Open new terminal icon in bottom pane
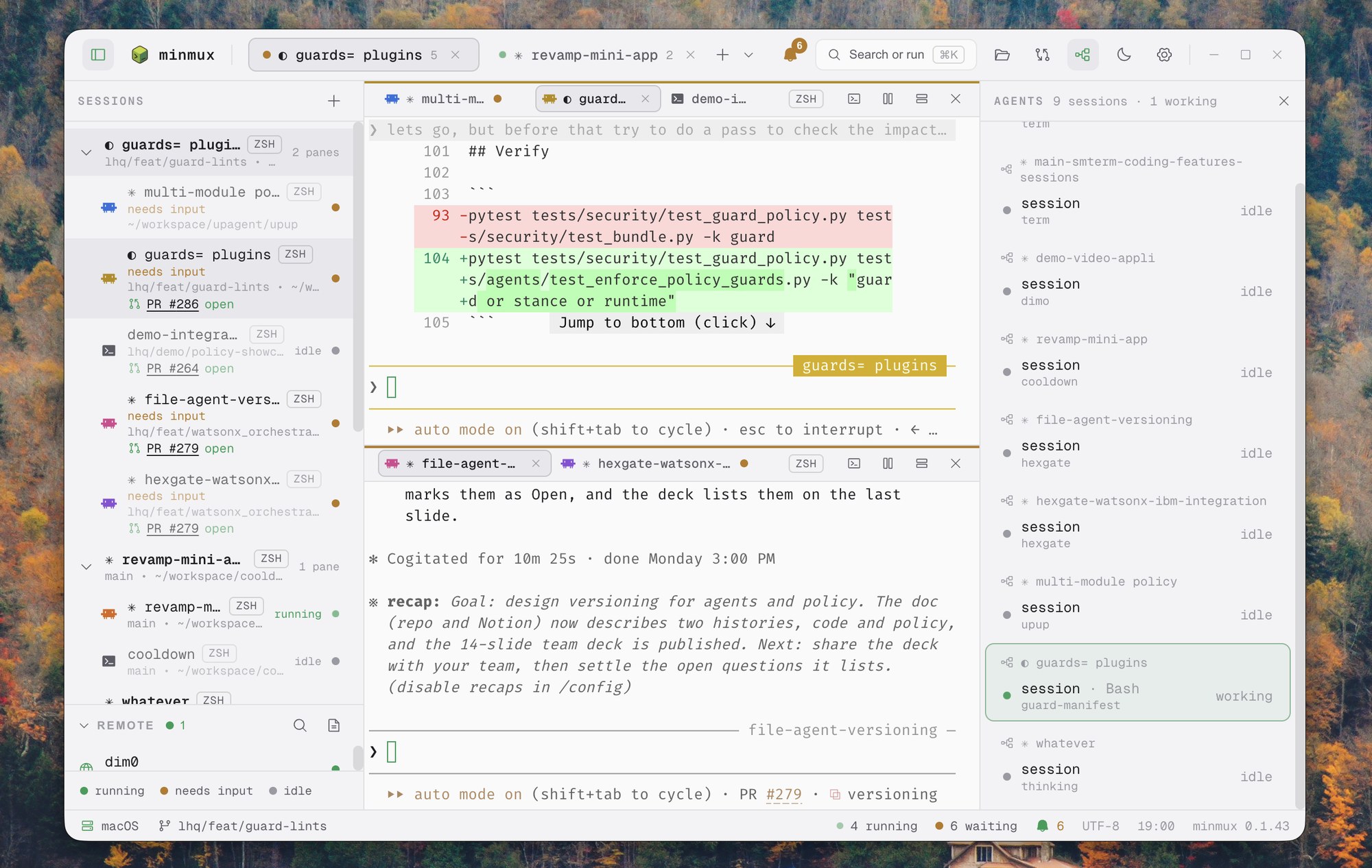The image size is (1372, 868). tap(854, 463)
